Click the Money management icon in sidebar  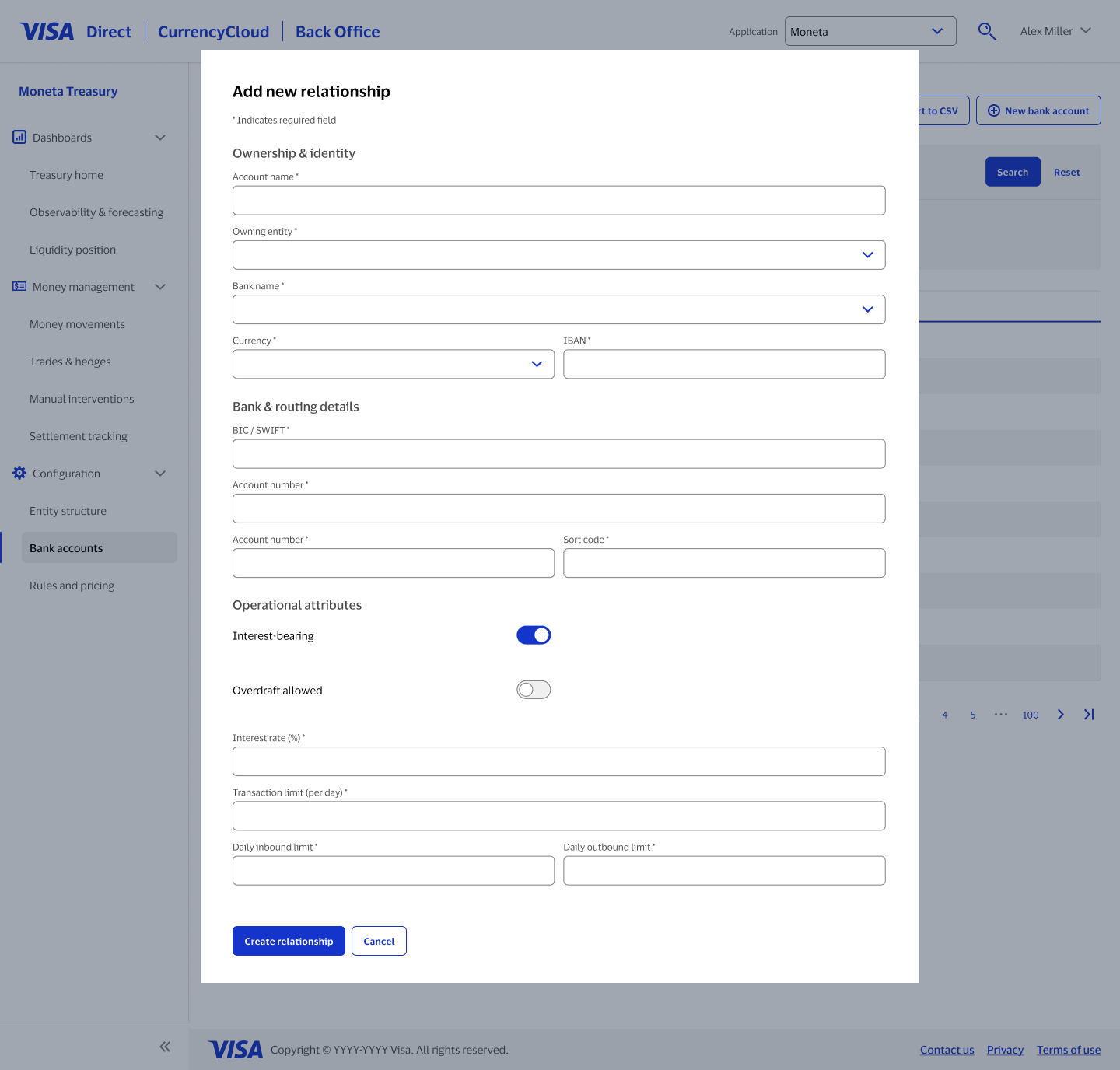(19, 286)
